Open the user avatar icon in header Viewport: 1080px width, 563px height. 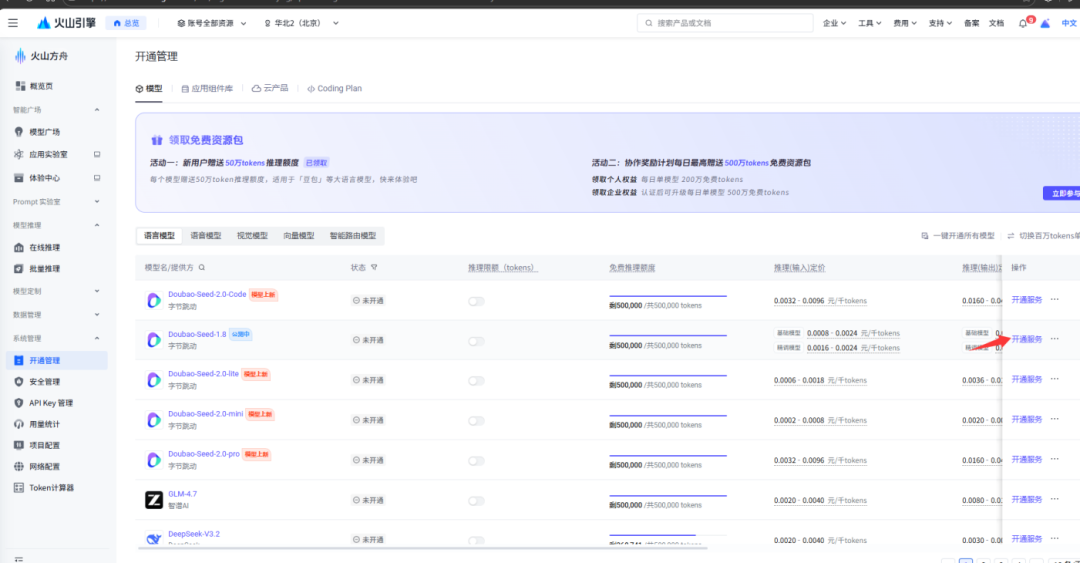point(1046,23)
